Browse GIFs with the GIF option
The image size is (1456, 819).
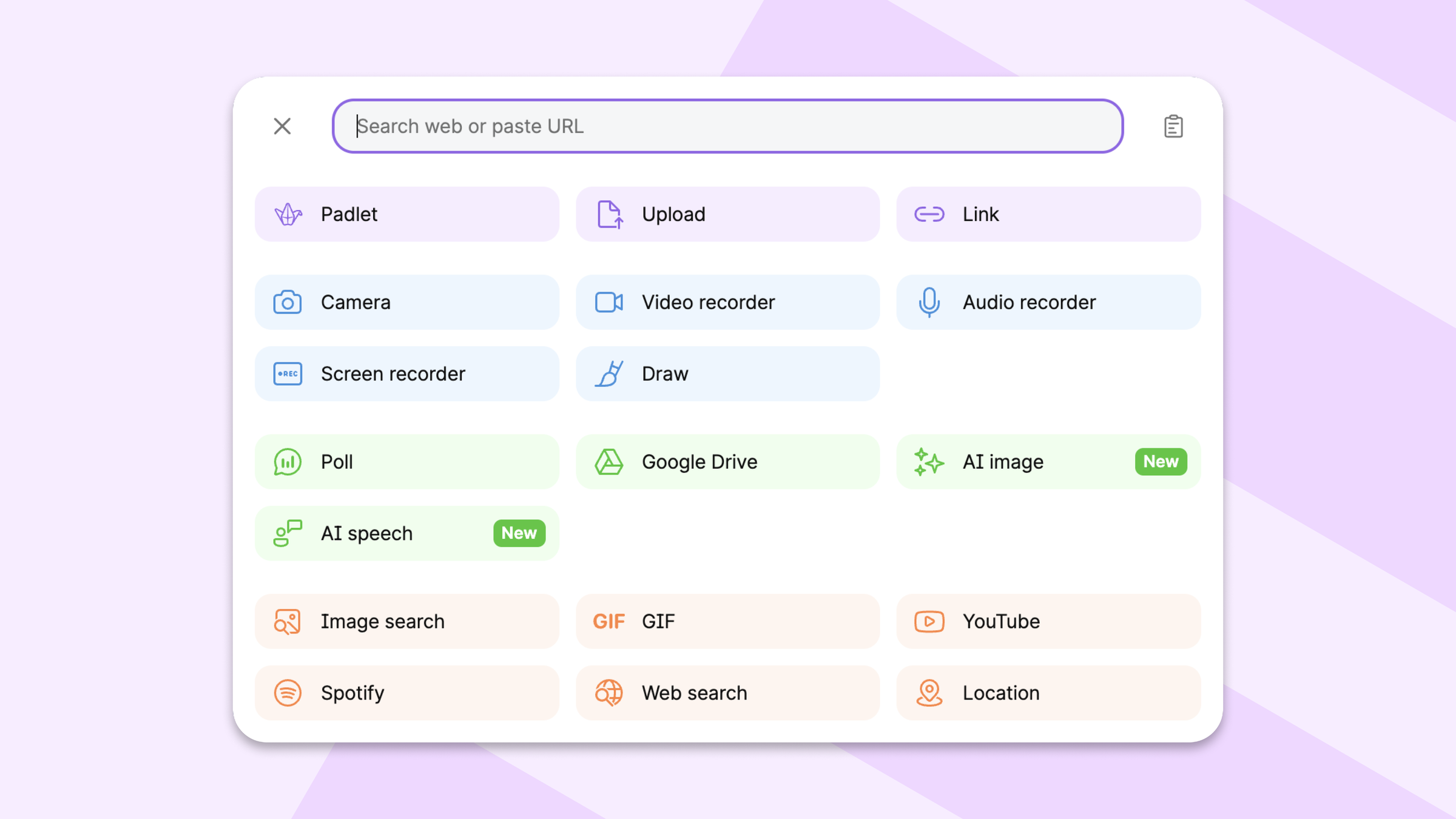point(727,621)
